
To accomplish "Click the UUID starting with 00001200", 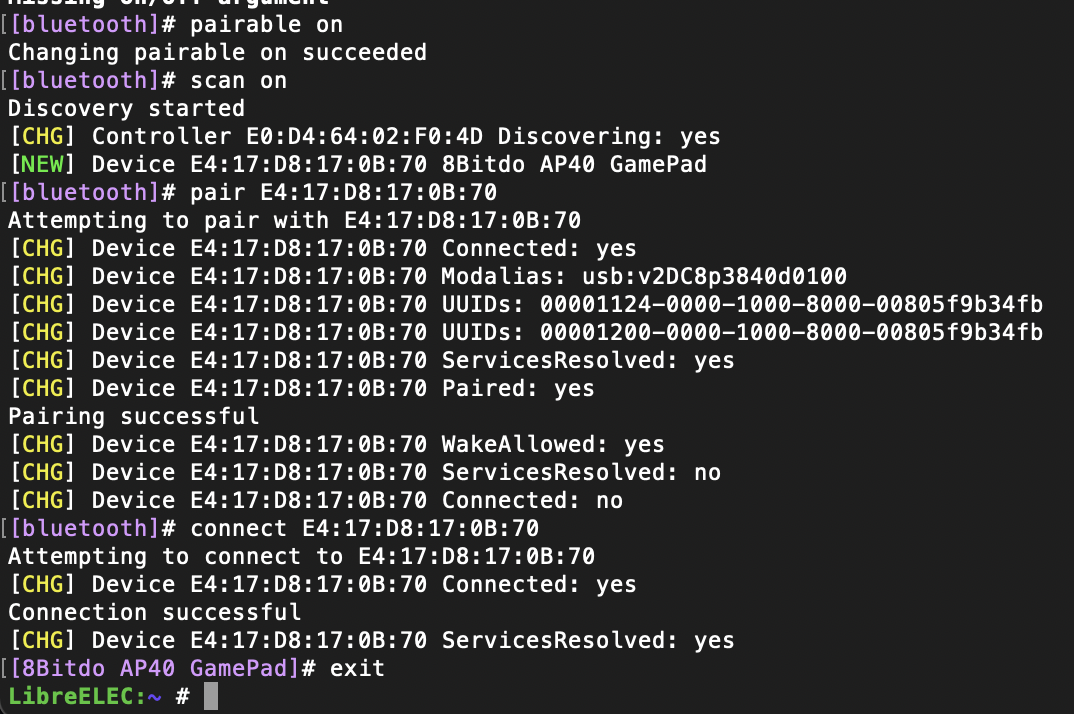I will point(791,332).
